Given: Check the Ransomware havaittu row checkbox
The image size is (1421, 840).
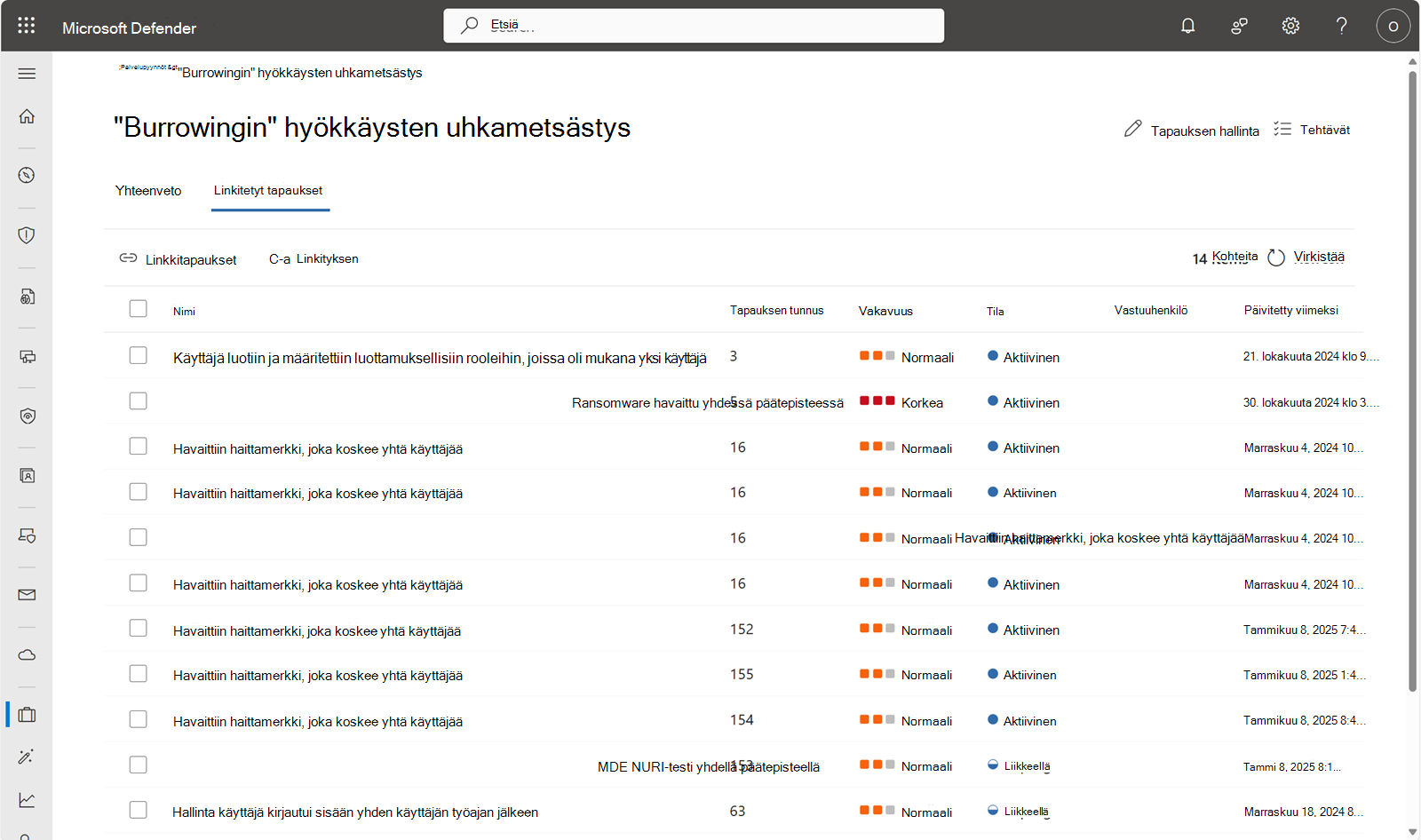Looking at the screenshot, I should (x=138, y=400).
